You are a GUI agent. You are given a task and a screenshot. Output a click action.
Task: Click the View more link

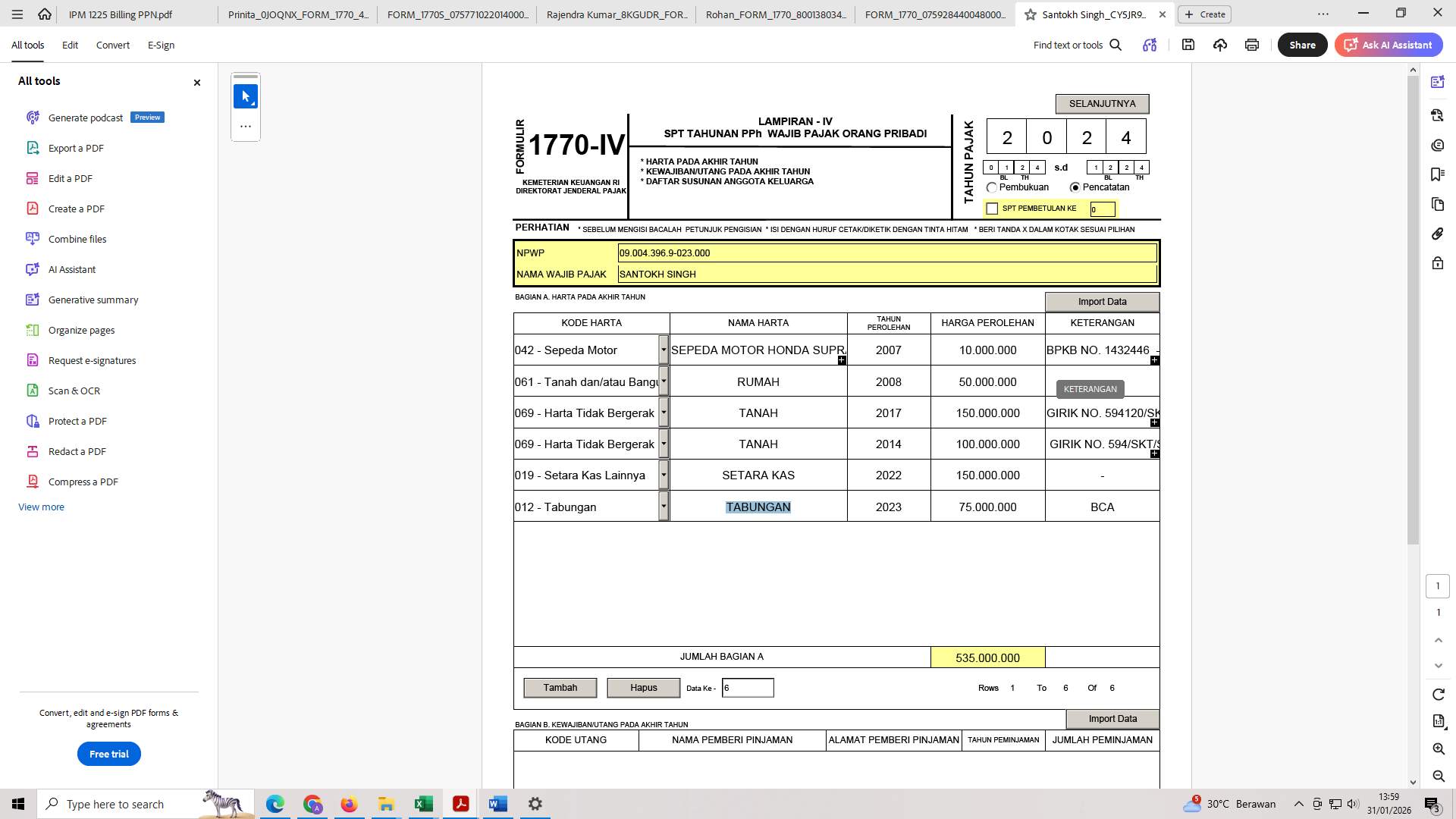[41, 507]
